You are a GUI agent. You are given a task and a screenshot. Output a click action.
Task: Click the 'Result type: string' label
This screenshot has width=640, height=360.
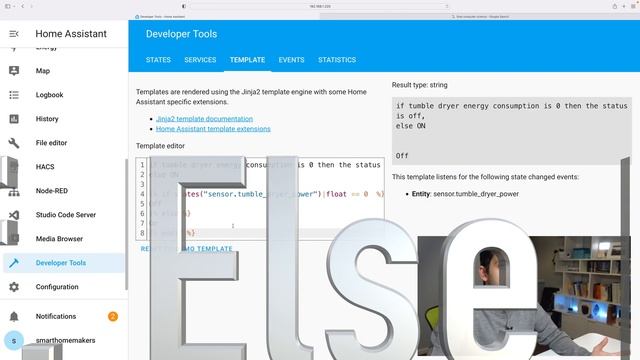(420, 85)
